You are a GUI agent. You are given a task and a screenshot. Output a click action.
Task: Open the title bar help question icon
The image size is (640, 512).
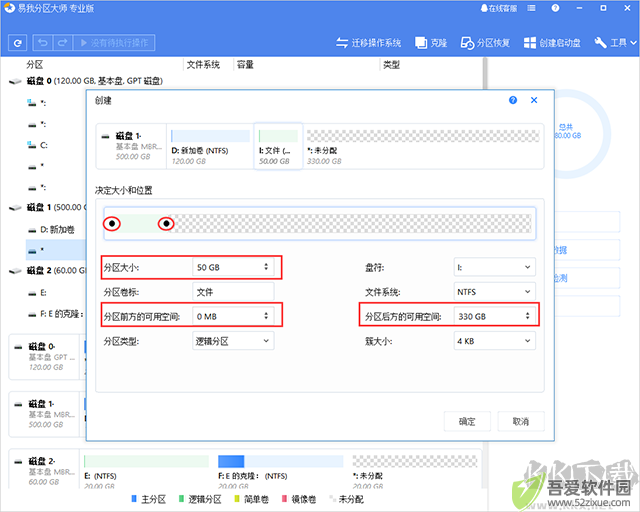[x=555, y=8]
